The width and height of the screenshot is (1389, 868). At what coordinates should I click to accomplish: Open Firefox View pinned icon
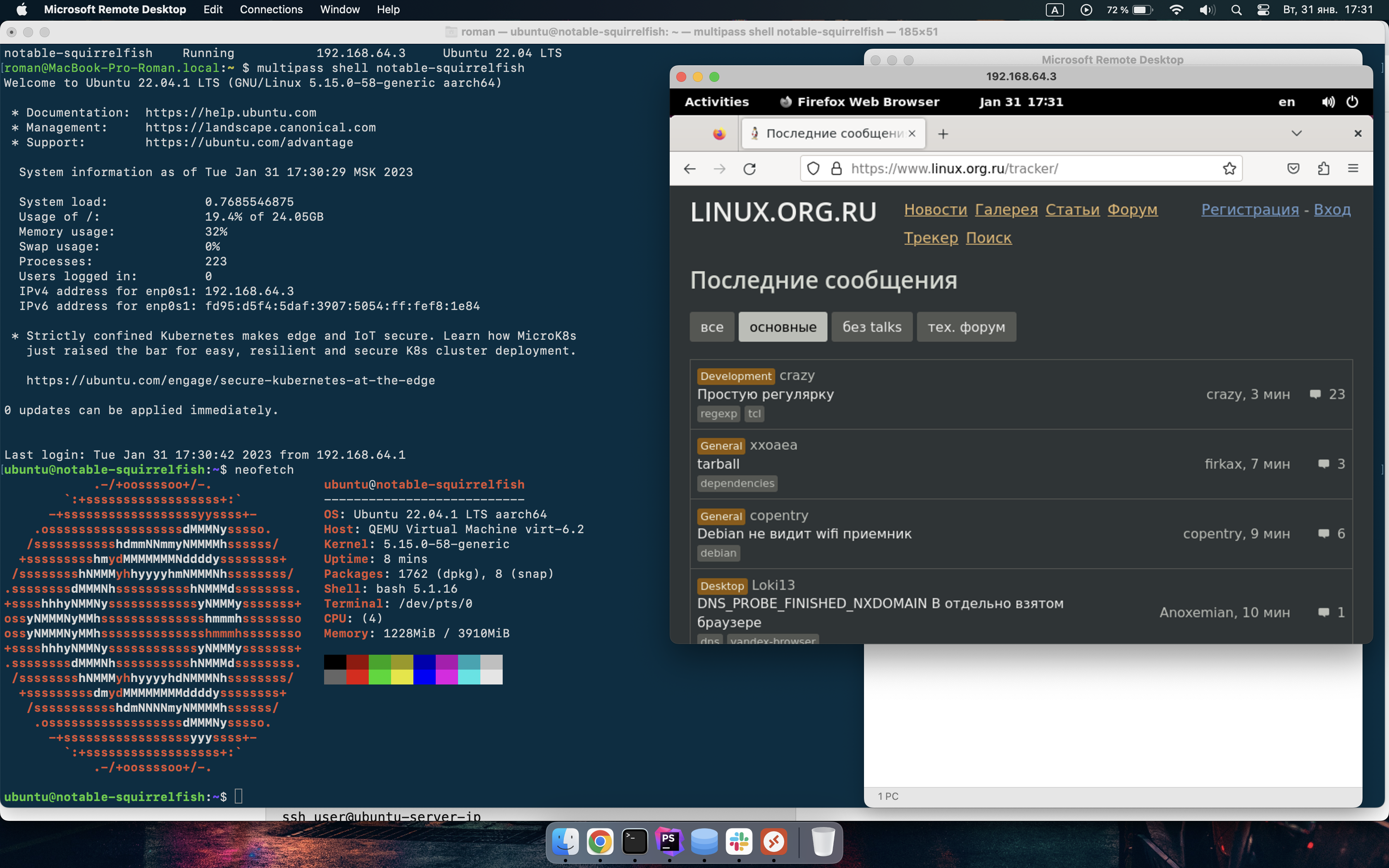pyautogui.click(x=719, y=134)
